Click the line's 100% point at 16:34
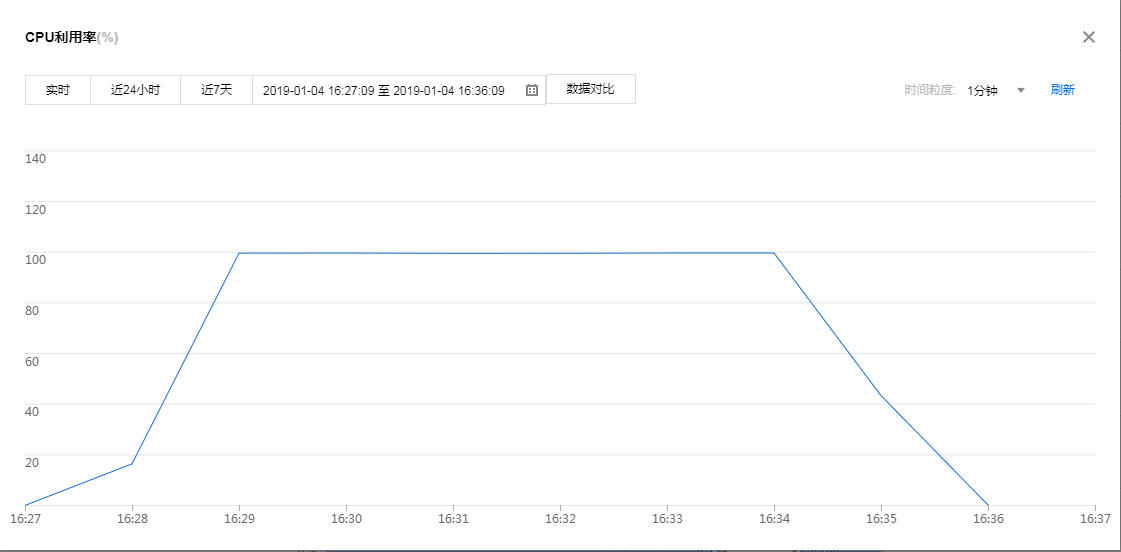This screenshot has height=552, width=1121. 774,253
